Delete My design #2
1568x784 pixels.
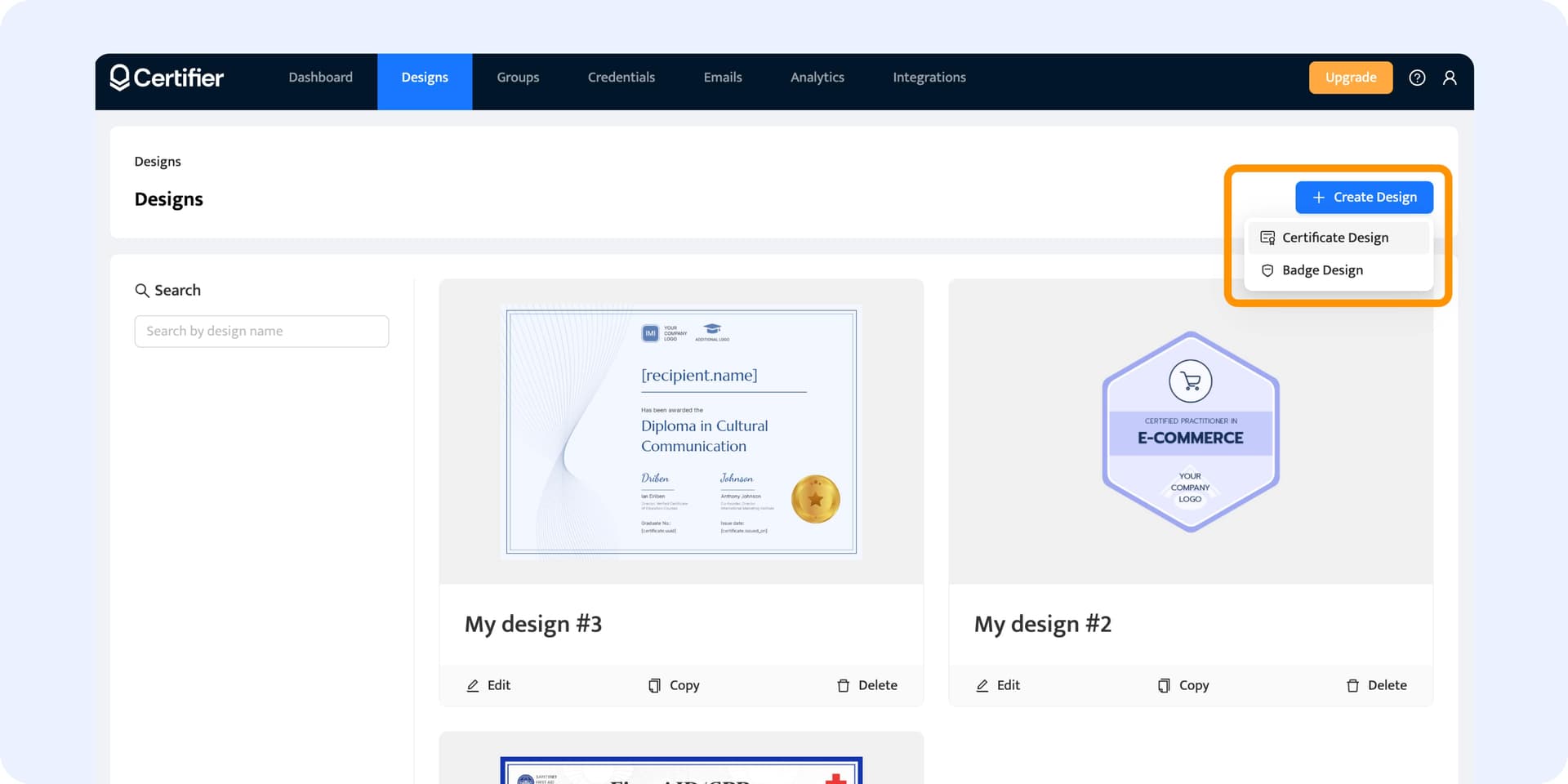point(1376,685)
